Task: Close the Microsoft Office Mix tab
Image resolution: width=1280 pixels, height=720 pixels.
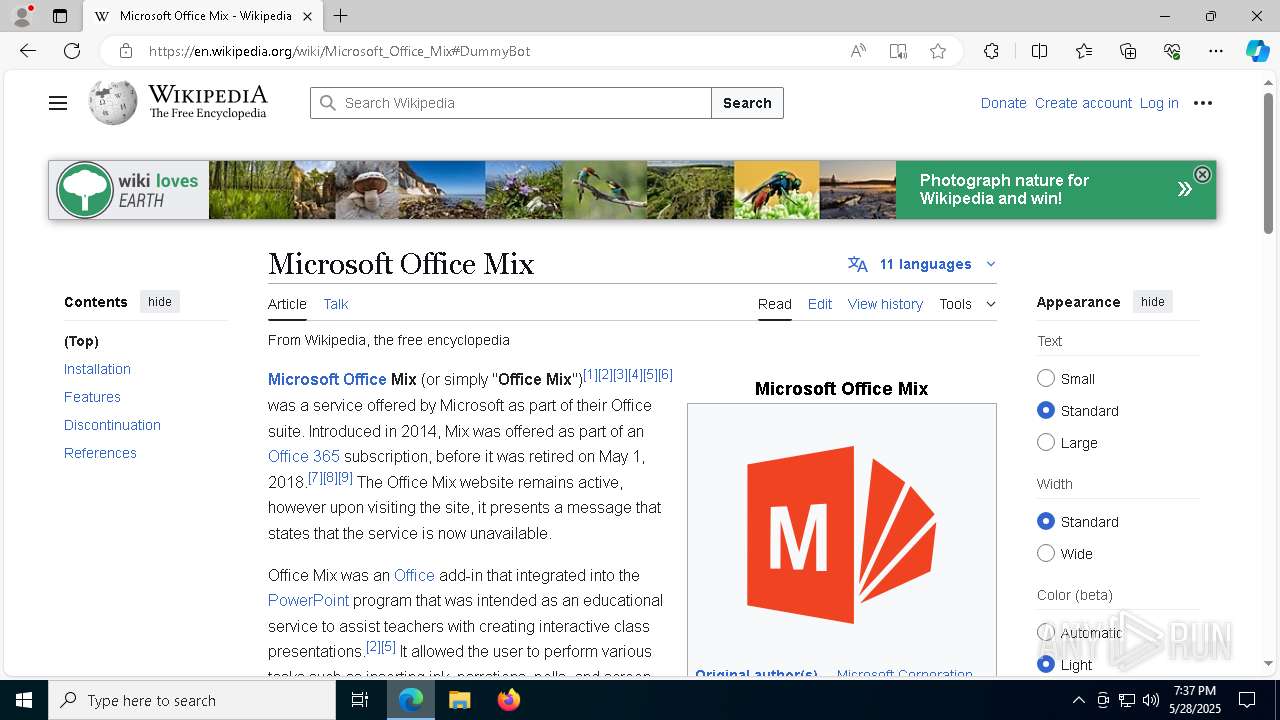Action: pyautogui.click(x=308, y=16)
